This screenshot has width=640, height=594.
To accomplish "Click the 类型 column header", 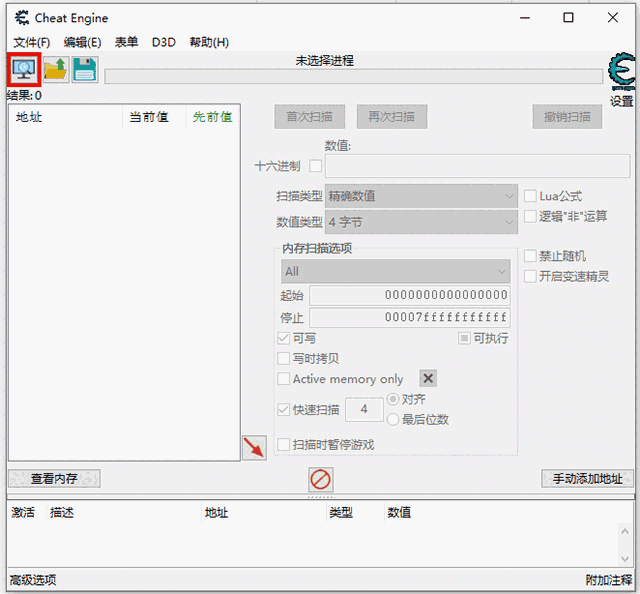I will (x=341, y=512).
